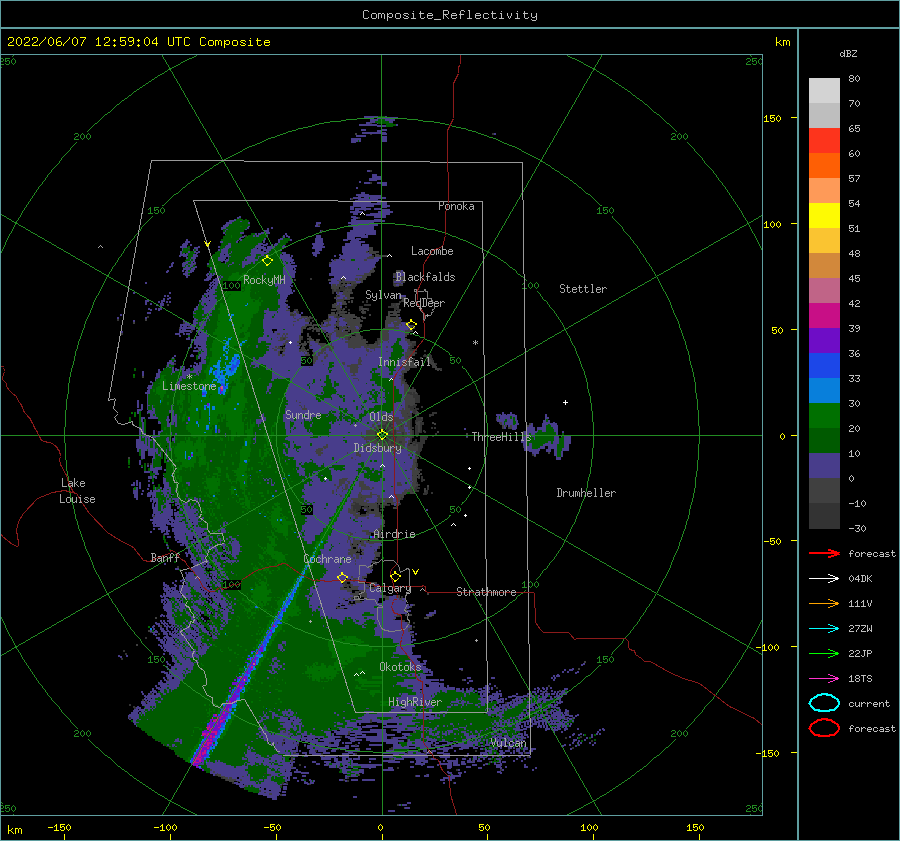Click the dBZ legend heading

click(848, 53)
